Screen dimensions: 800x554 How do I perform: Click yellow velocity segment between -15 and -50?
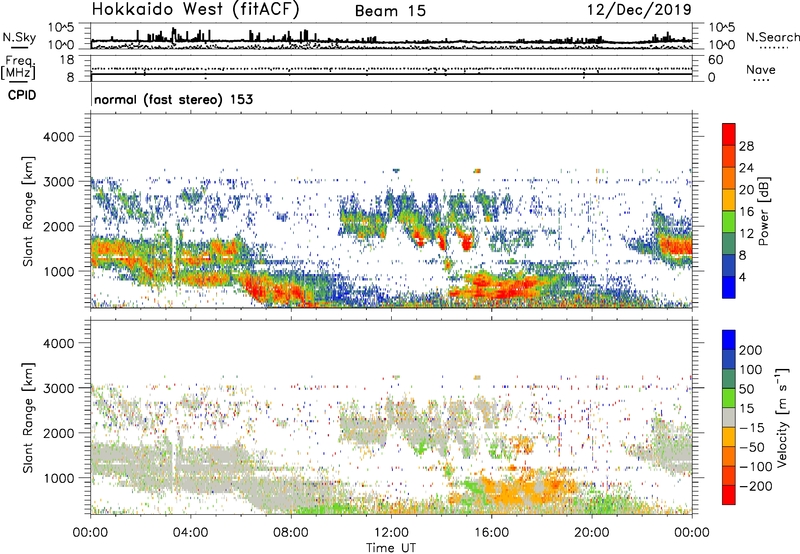pos(729,437)
